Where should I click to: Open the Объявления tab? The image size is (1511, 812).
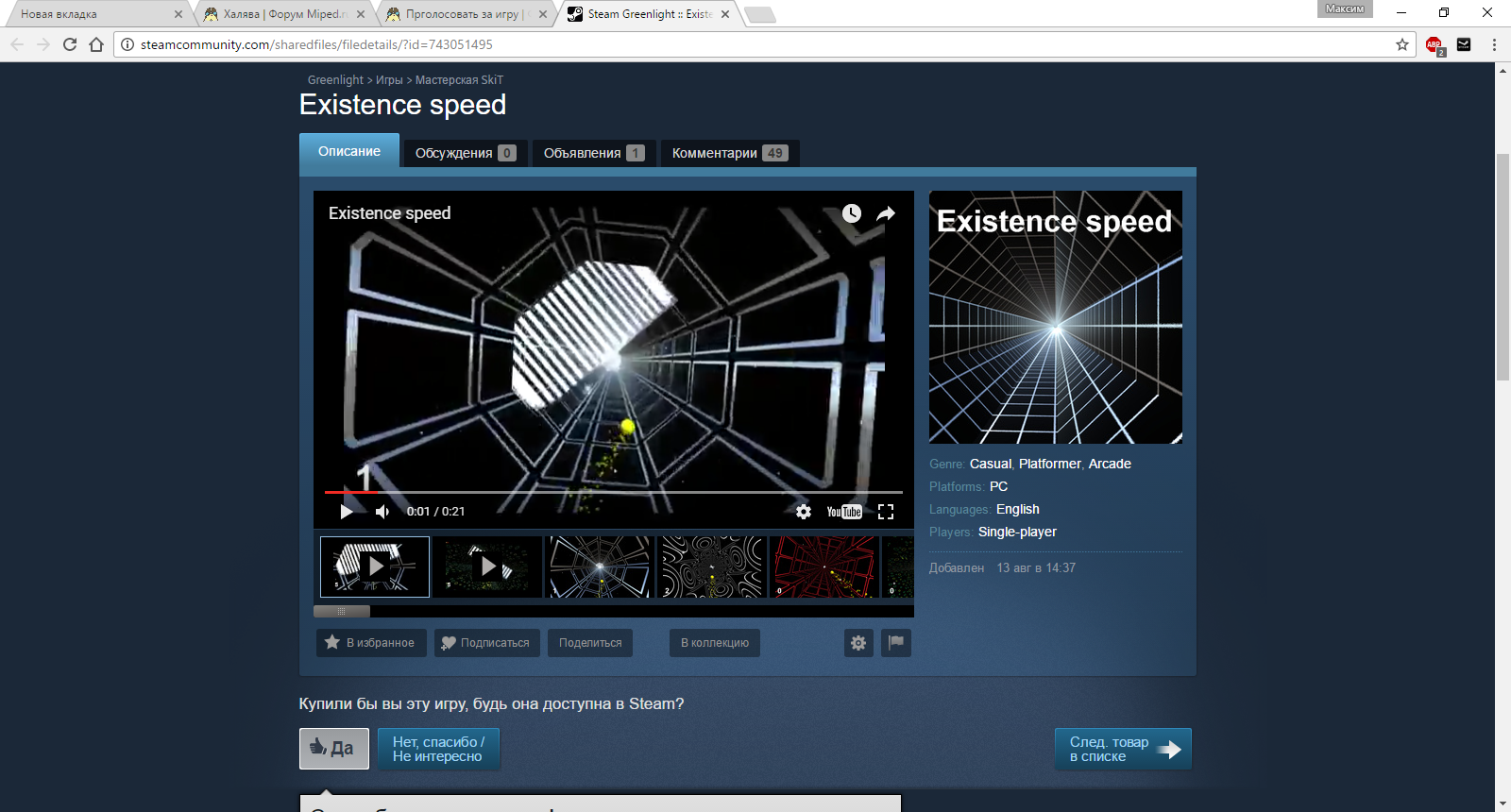tap(594, 153)
